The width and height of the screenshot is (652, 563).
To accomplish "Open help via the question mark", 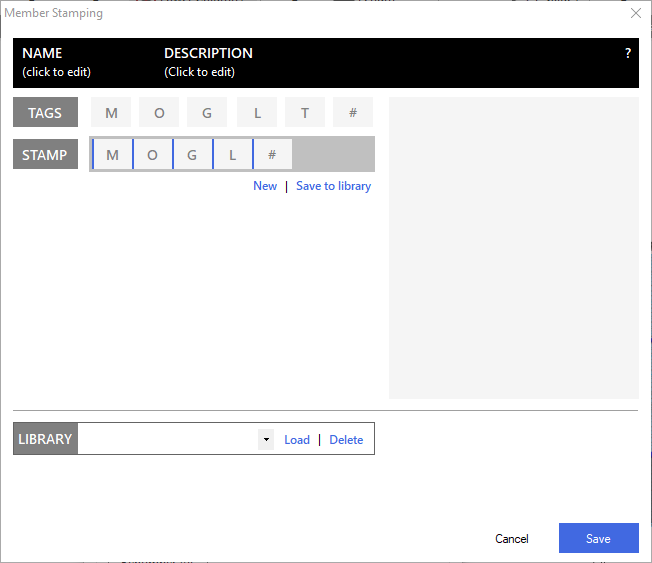I will [628, 54].
